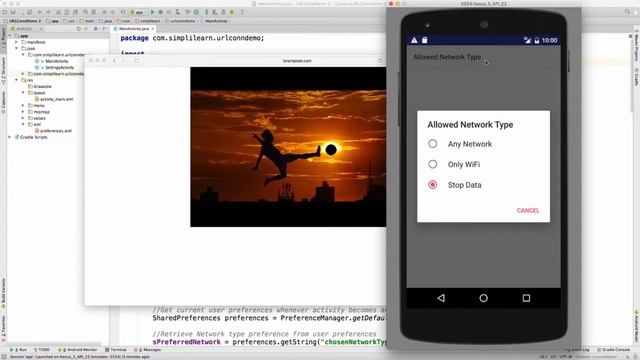Click the Debug app toolbar icon

click(161, 12)
